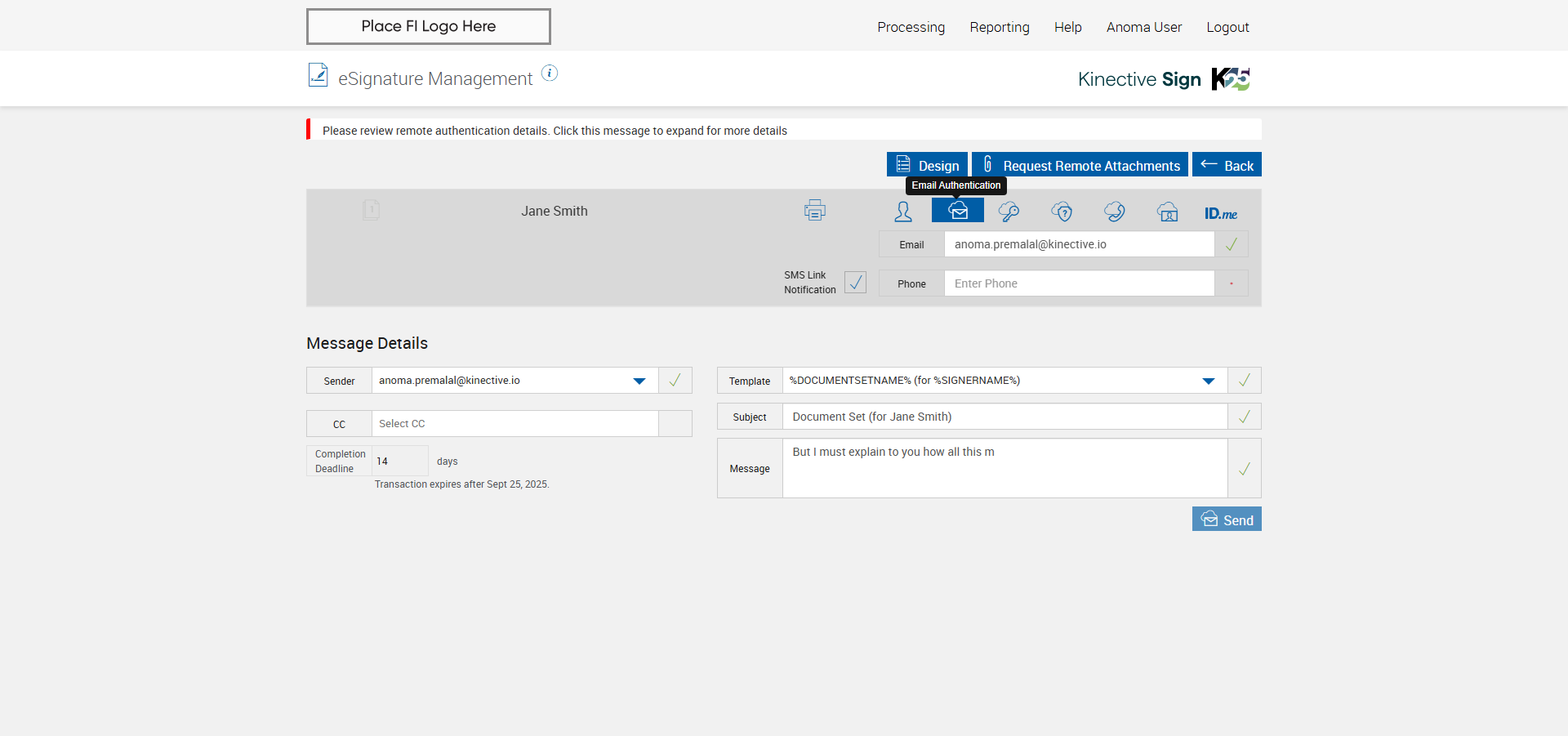
Task: Choose the cloud key password authentication icon
Action: (1009, 212)
